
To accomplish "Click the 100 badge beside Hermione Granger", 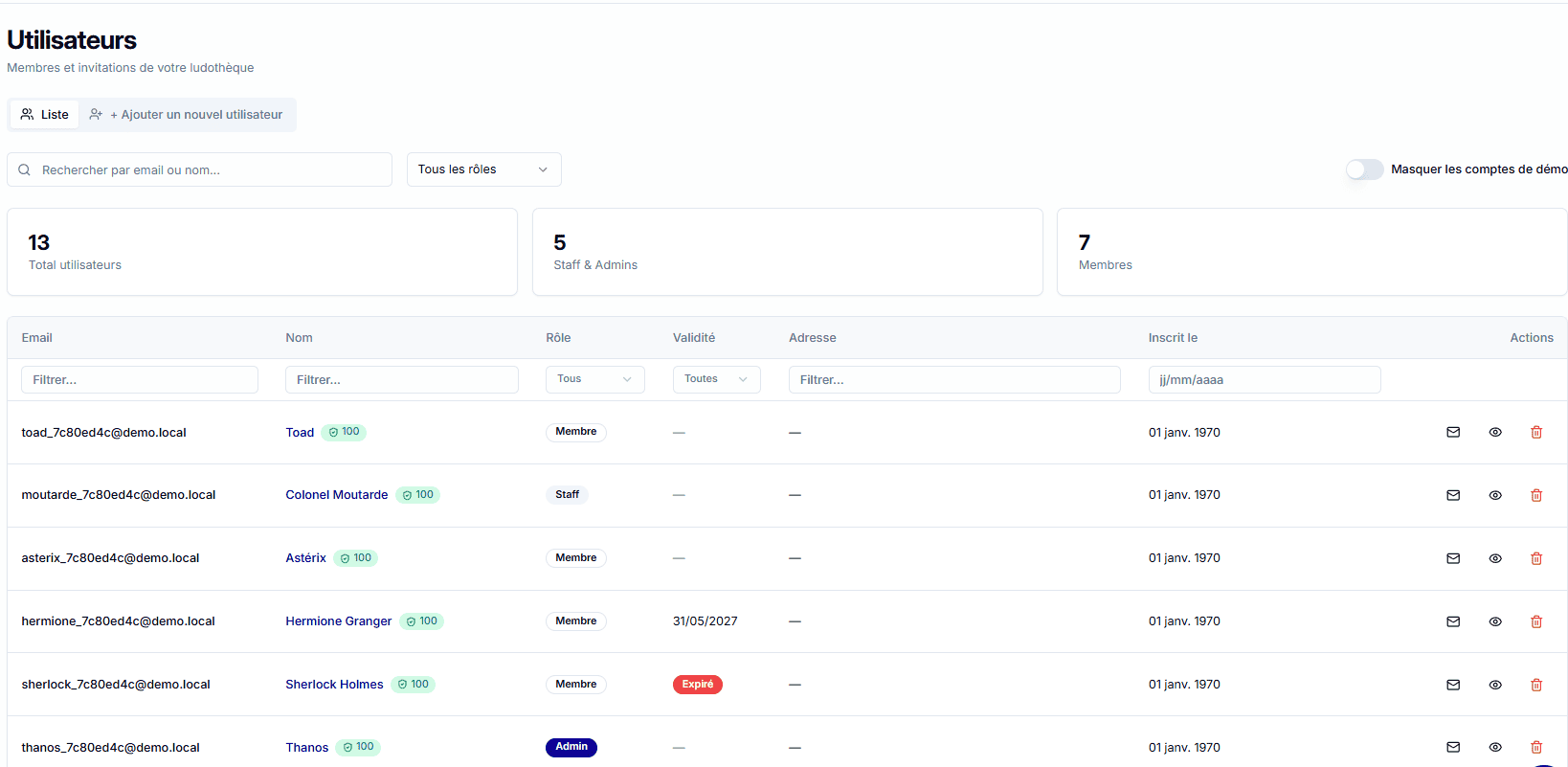I will [x=421, y=621].
